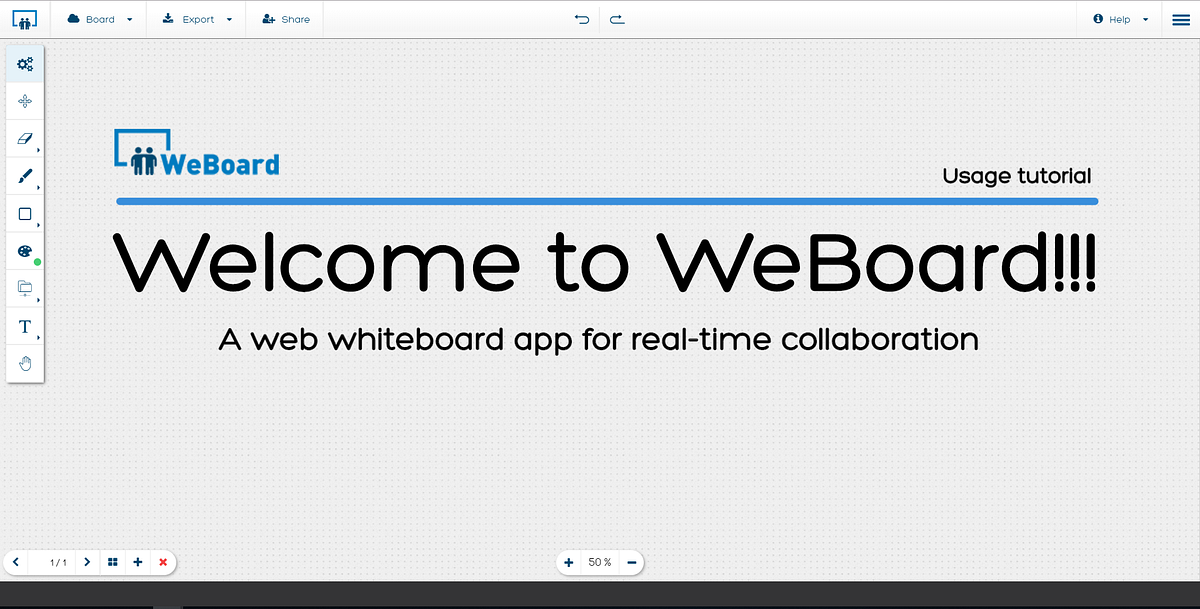Click the 'A web whiteboard app' subtitle

coord(598,340)
